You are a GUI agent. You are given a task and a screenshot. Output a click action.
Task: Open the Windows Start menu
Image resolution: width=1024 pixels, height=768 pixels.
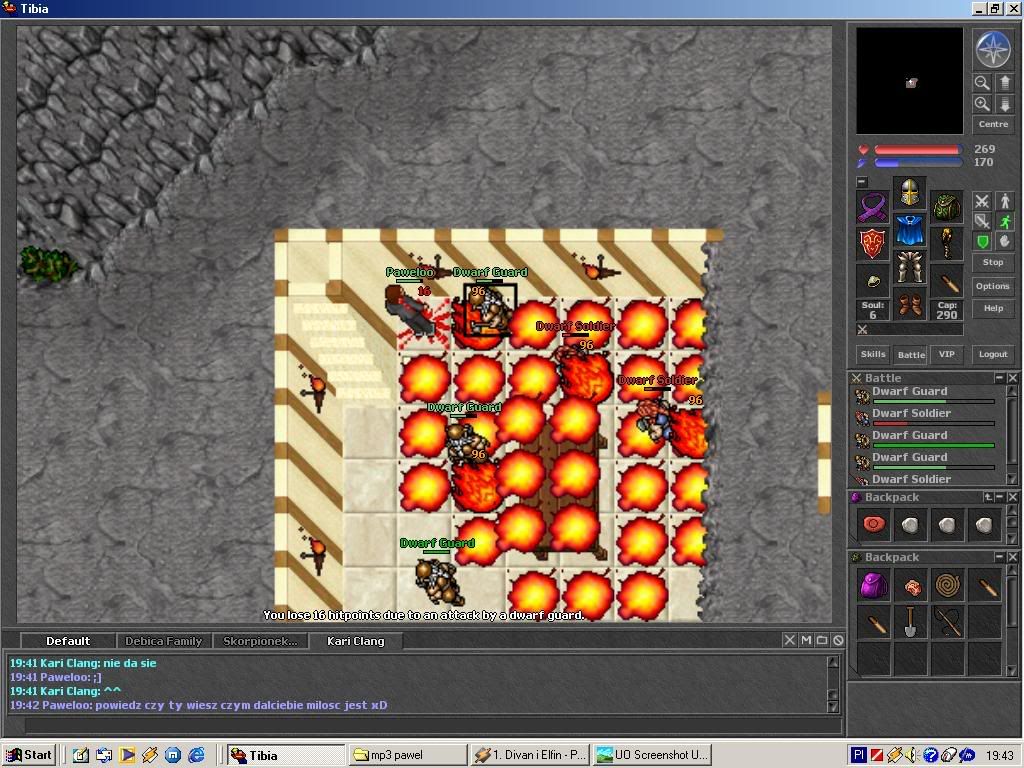28,755
